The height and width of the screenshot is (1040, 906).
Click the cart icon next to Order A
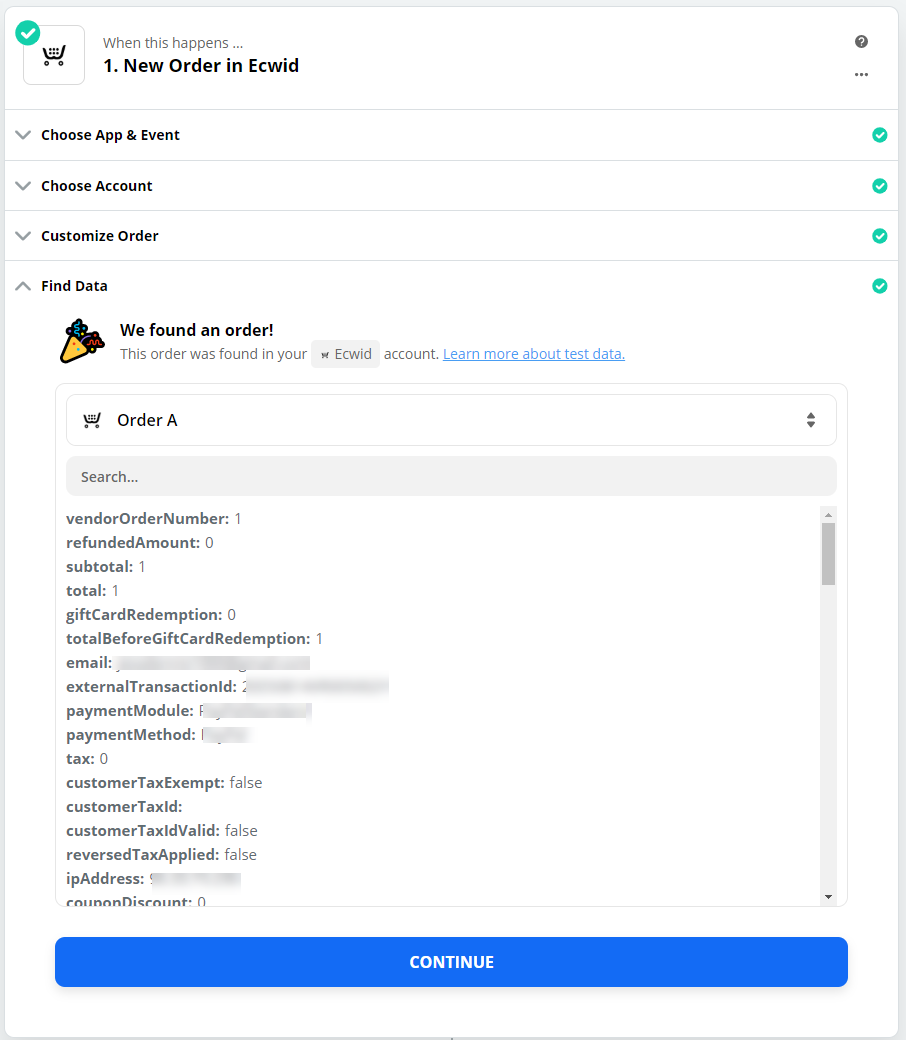[x=91, y=420]
